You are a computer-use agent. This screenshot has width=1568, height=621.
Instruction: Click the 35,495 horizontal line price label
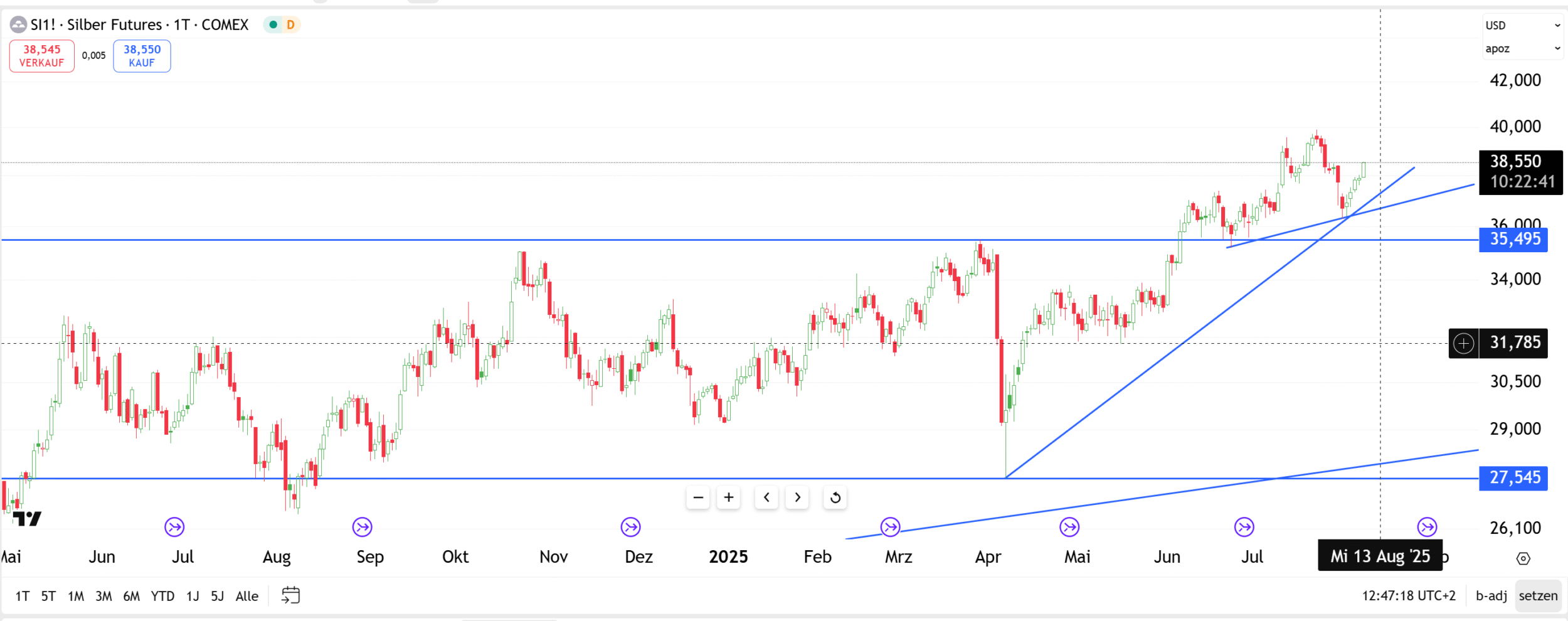(1513, 240)
